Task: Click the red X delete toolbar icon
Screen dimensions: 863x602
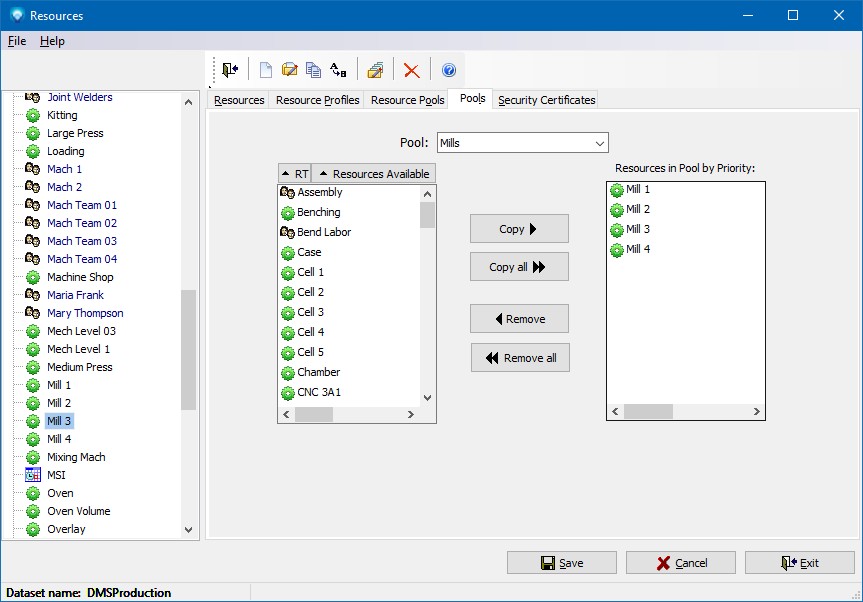Action: pyautogui.click(x=411, y=70)
